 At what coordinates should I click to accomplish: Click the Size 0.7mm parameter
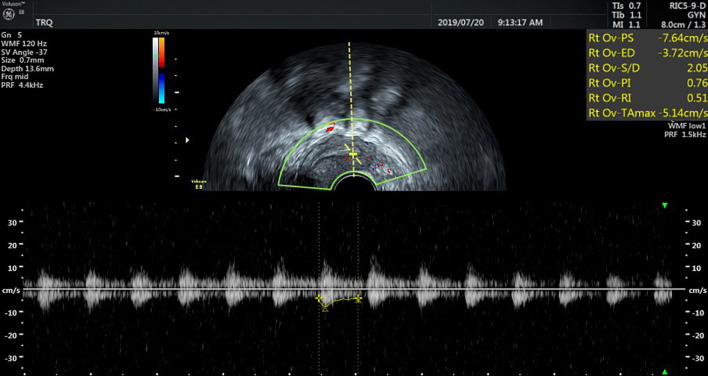[23, 60]
